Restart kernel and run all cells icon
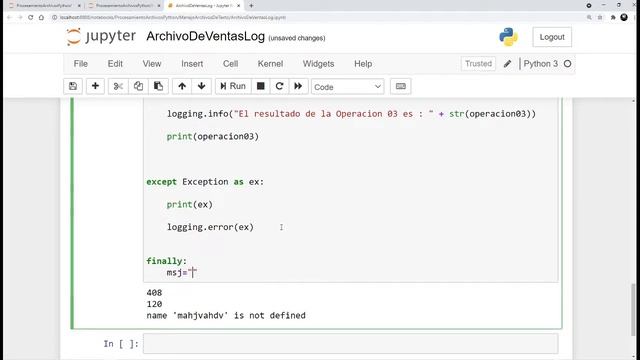640x360 pixels. [298, 86]
